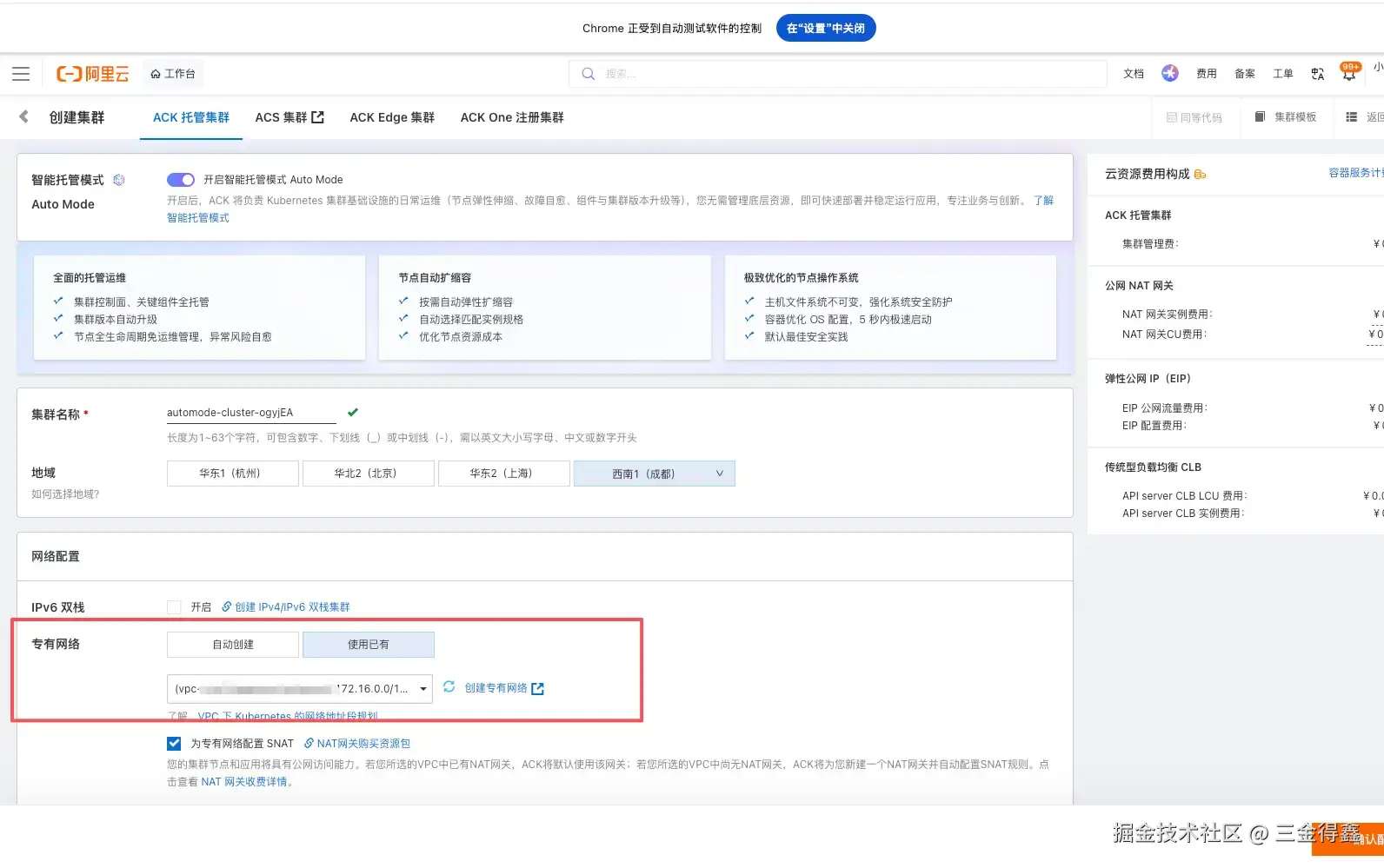
Task: Open the 文档 documentation menu
Action: pyautogui.click(x=1134, y=74)
